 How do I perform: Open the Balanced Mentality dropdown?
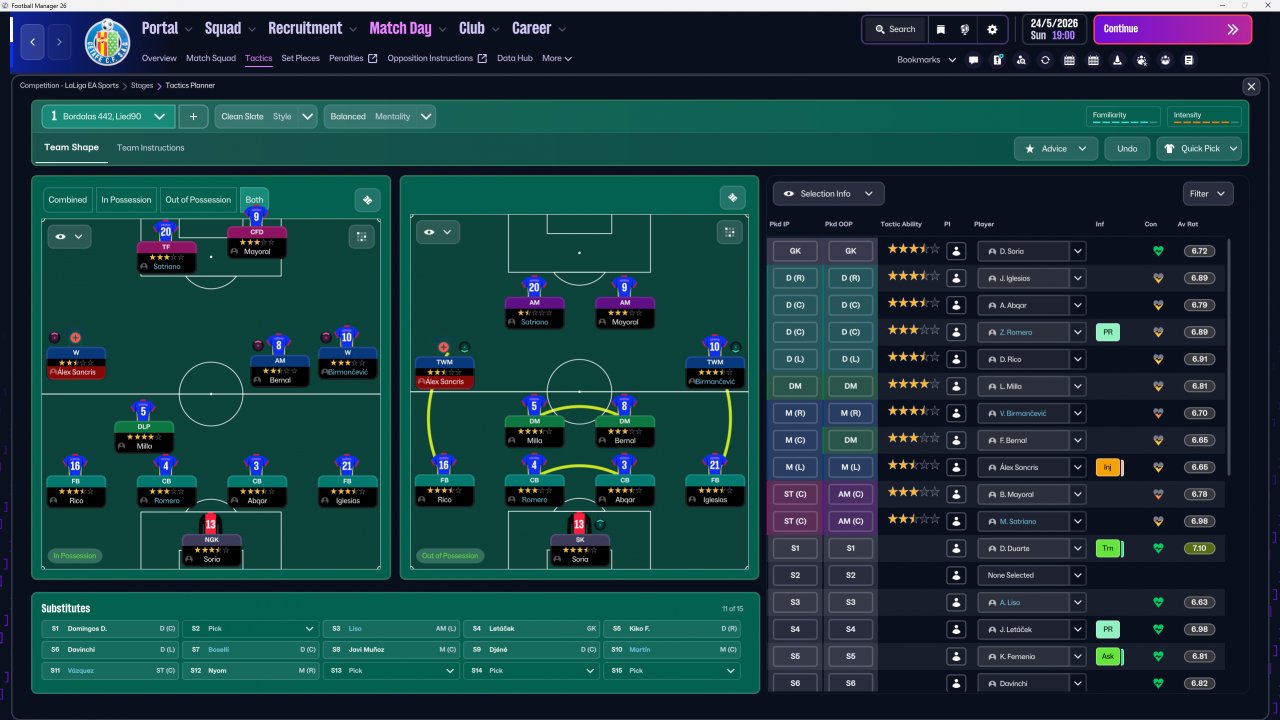point(380,116)
